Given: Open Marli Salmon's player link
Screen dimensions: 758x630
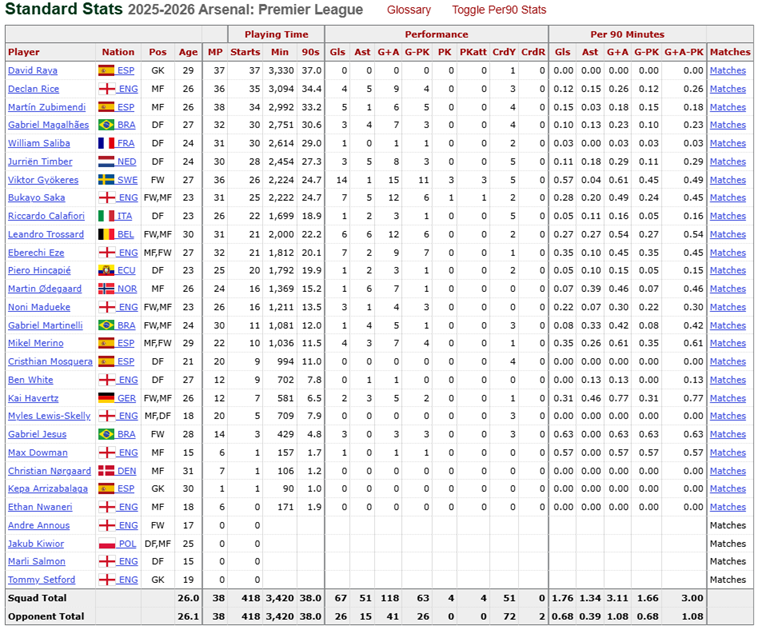Looking at the screenshot, I should click(36, 561).
